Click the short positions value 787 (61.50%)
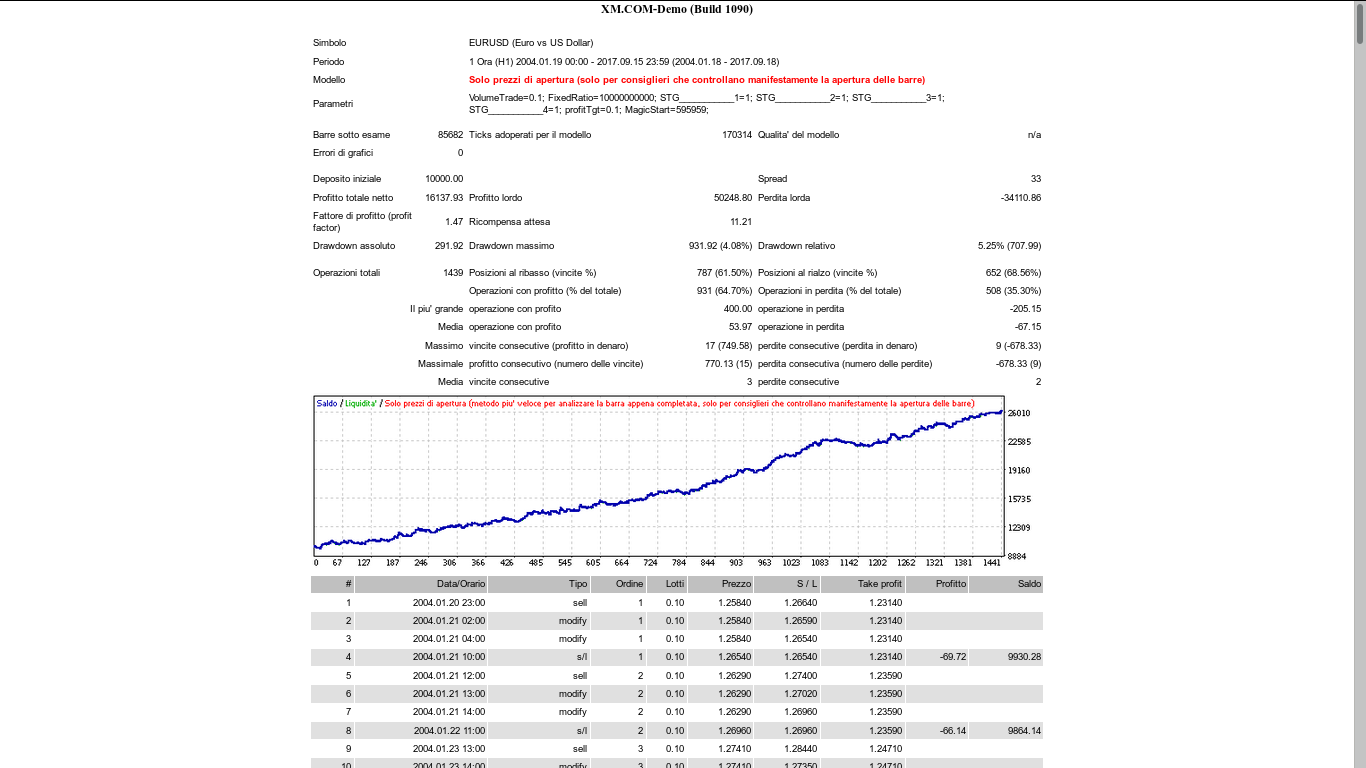 click(726, 273)
